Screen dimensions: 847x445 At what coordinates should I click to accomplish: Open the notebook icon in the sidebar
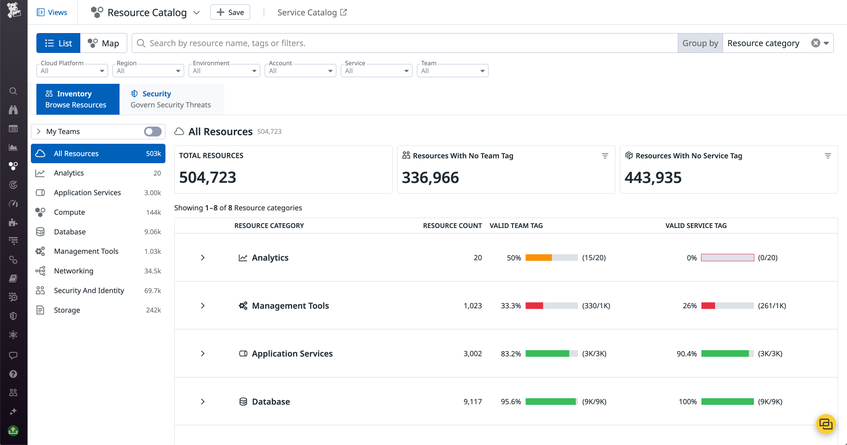[13, 278]
